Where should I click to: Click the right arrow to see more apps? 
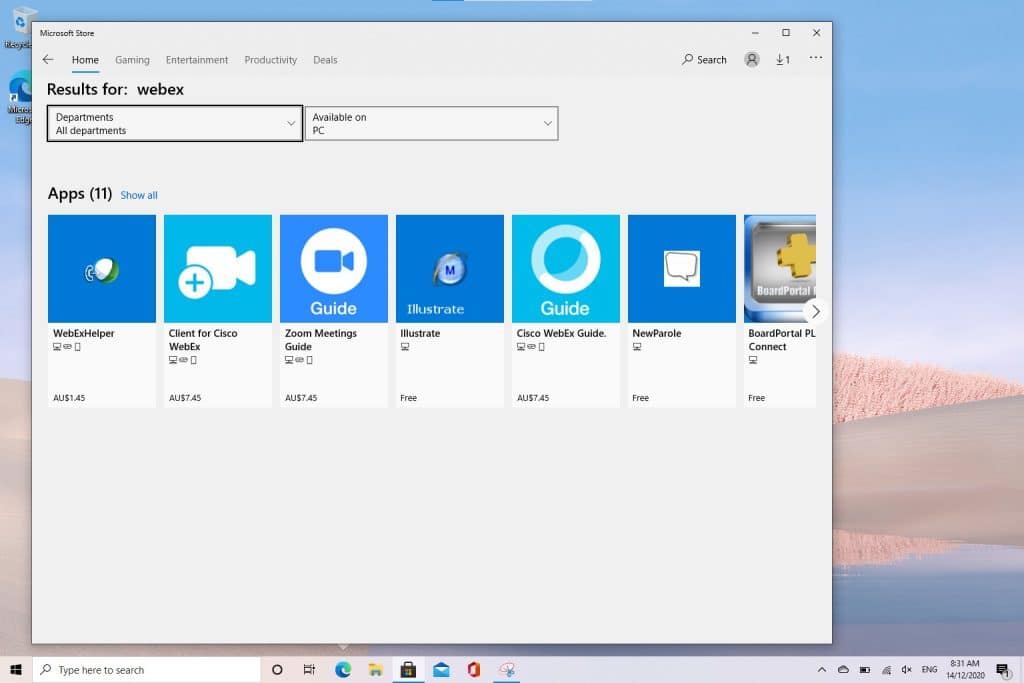click(x=815, y=311)
